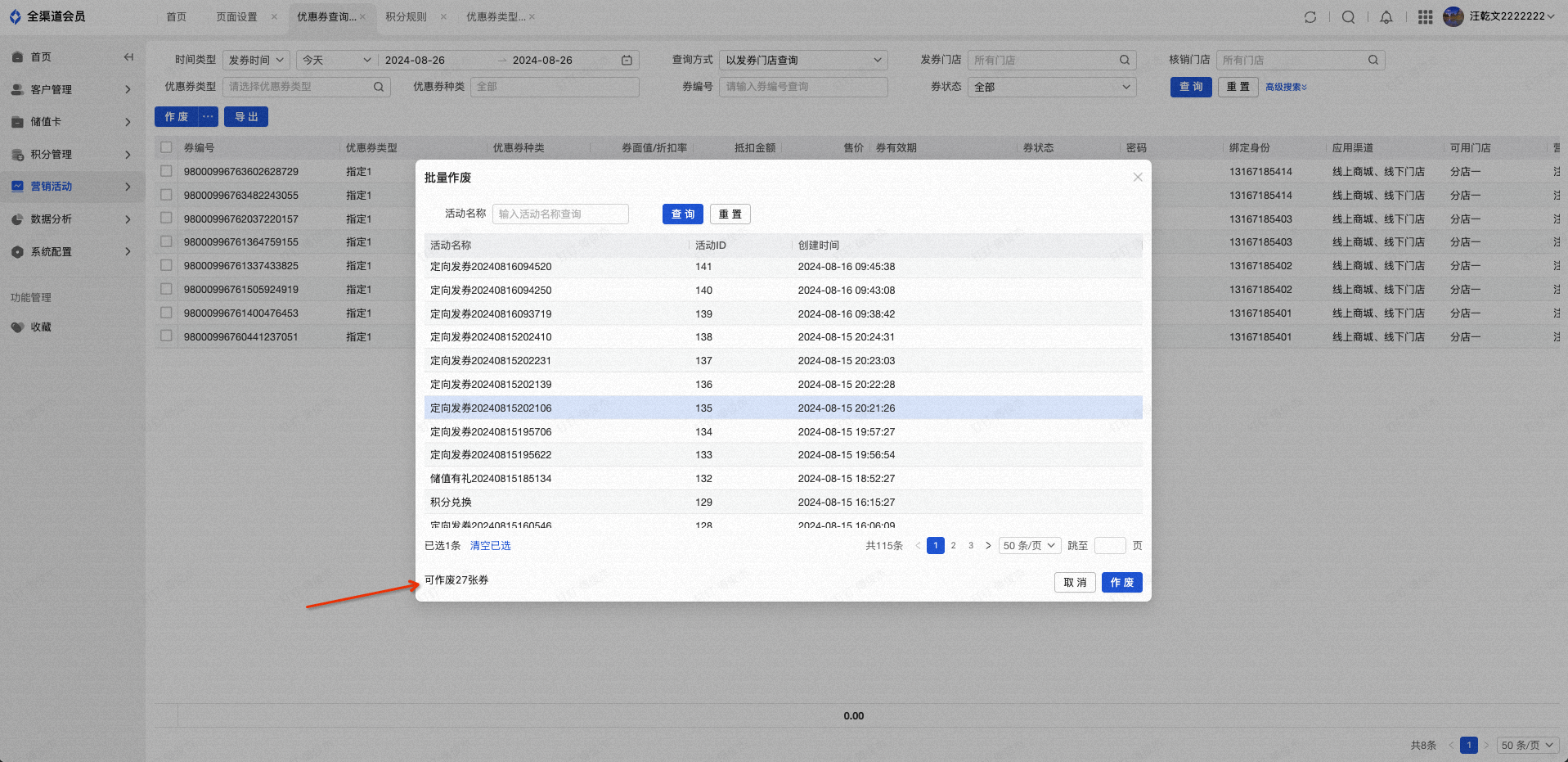Switch to the 首页 tab

pos(177,17)
